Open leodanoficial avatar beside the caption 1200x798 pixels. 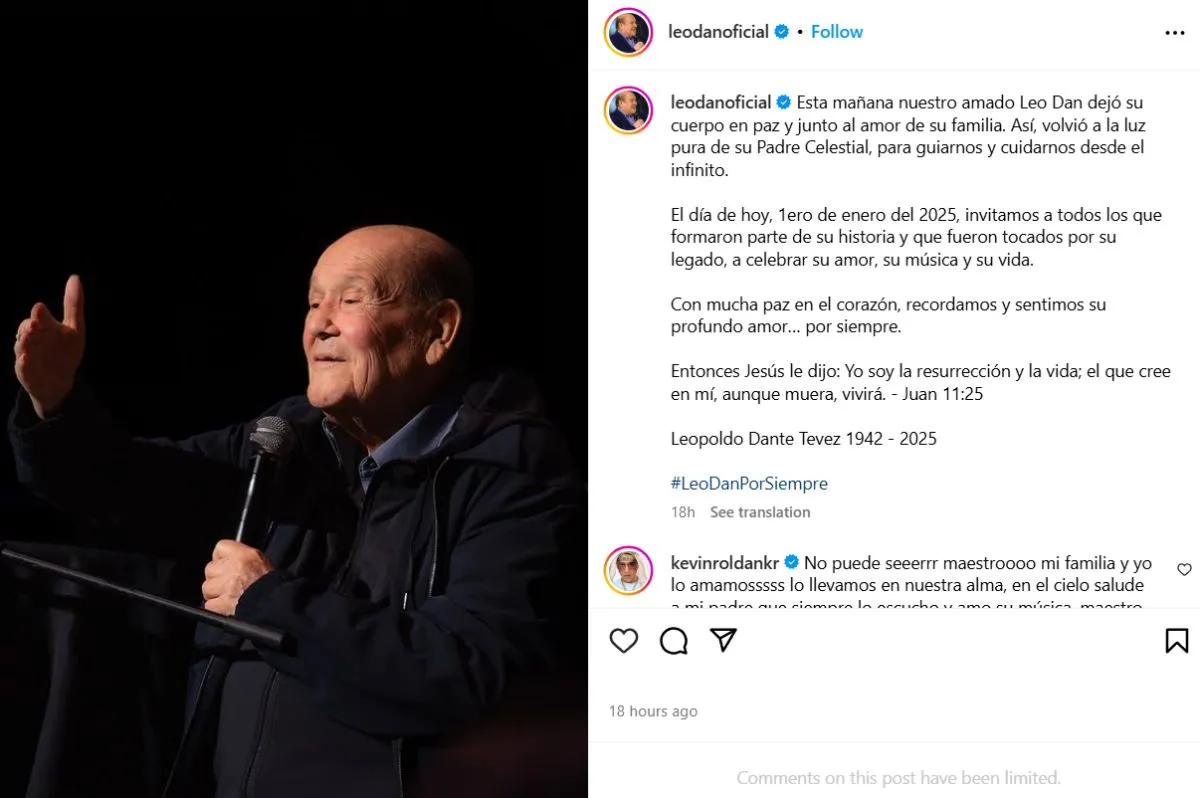point(629,110)
